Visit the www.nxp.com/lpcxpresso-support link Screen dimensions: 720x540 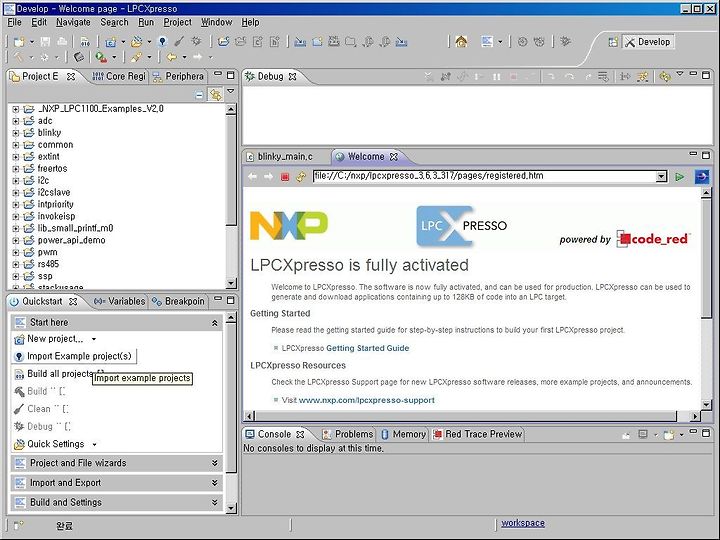tap(366, 400)
